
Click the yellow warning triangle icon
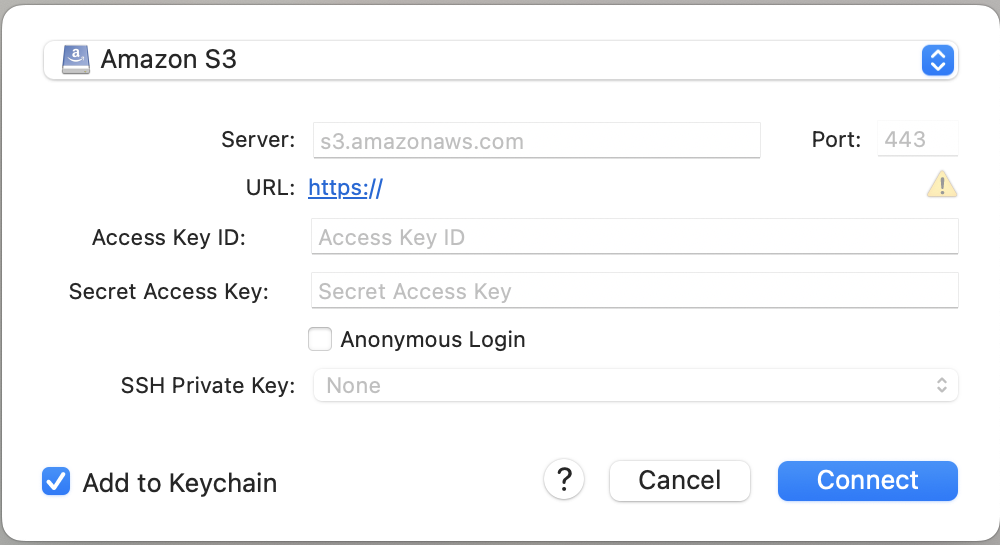click(941, 185)
